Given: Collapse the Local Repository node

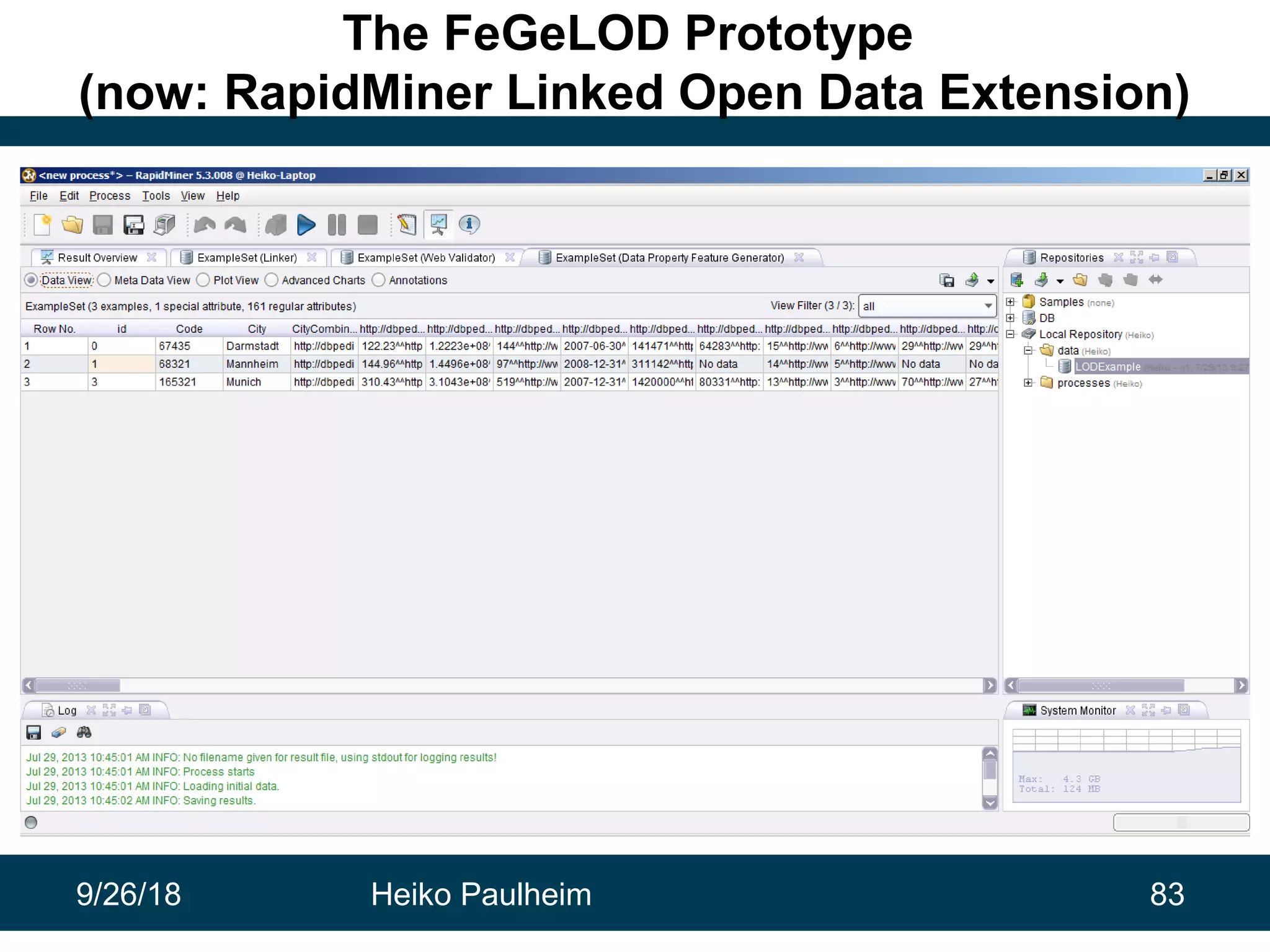Looking at the screenshot, I should [1010, 334].
